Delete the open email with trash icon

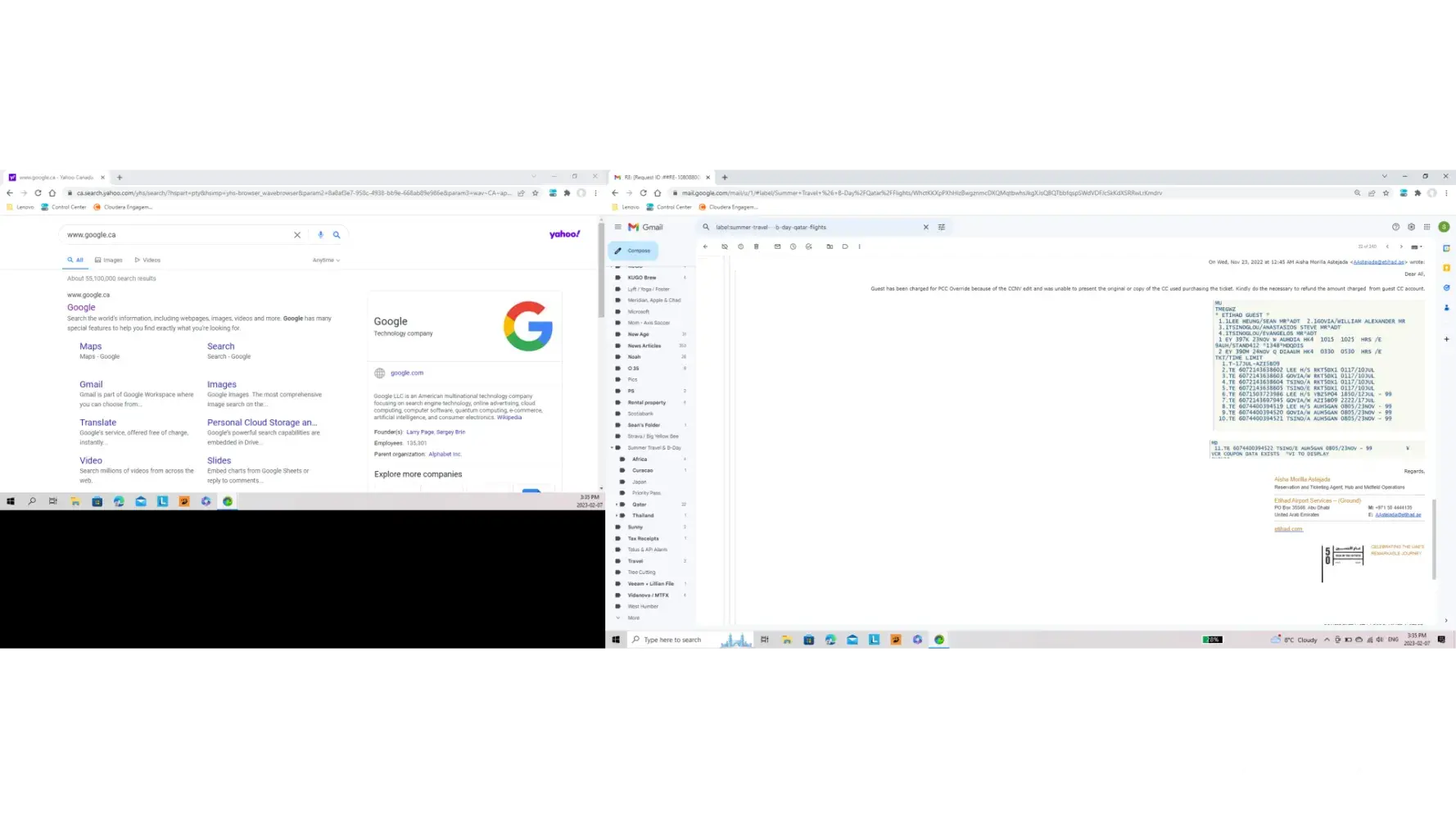click(757, 247)
